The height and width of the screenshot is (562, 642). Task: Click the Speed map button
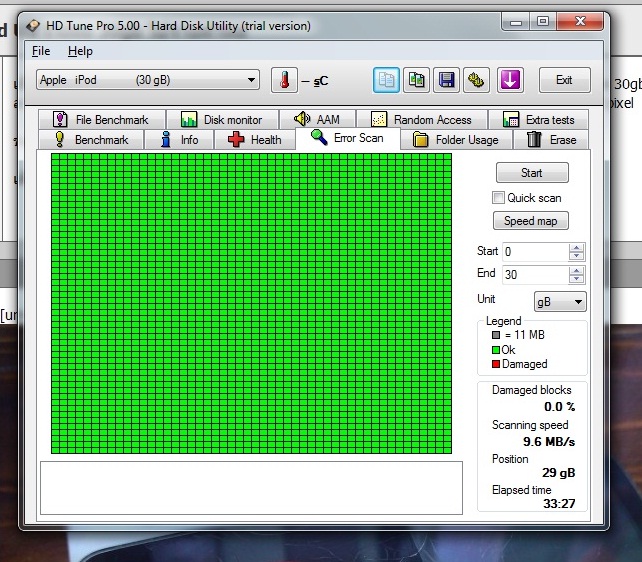531,221
